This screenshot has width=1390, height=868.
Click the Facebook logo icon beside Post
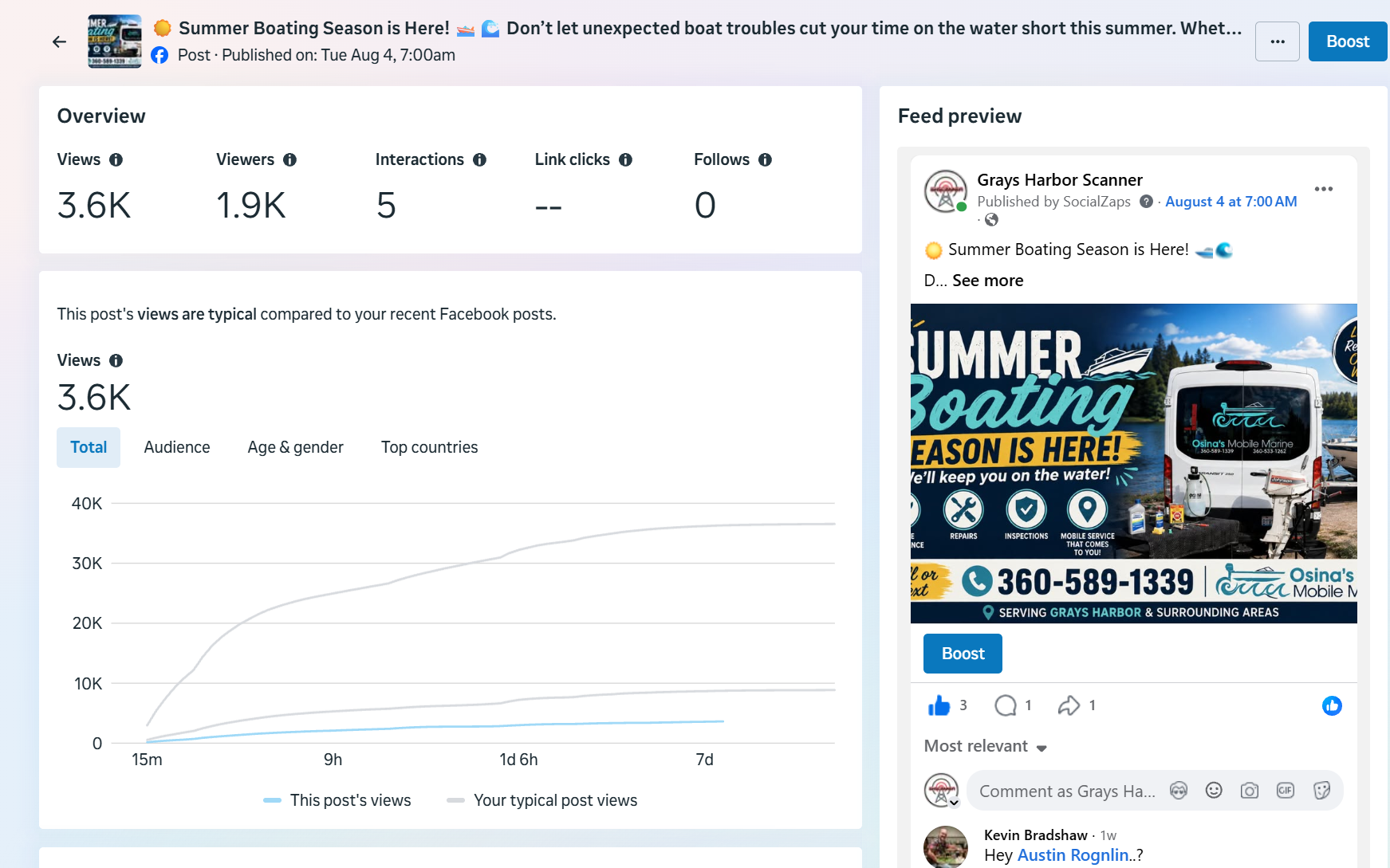159,55
